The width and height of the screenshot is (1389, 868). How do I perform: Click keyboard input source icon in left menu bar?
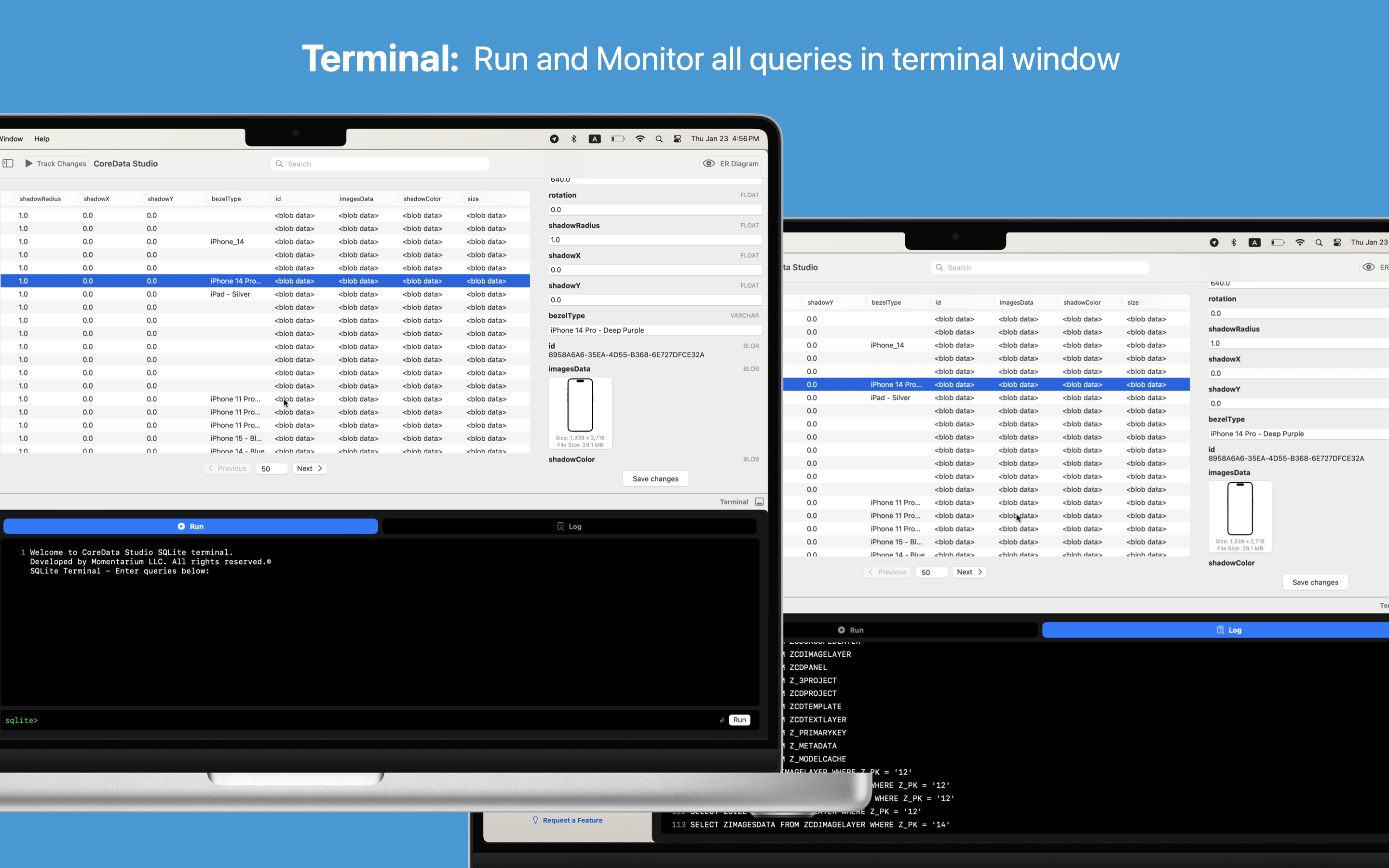point(595,139)
